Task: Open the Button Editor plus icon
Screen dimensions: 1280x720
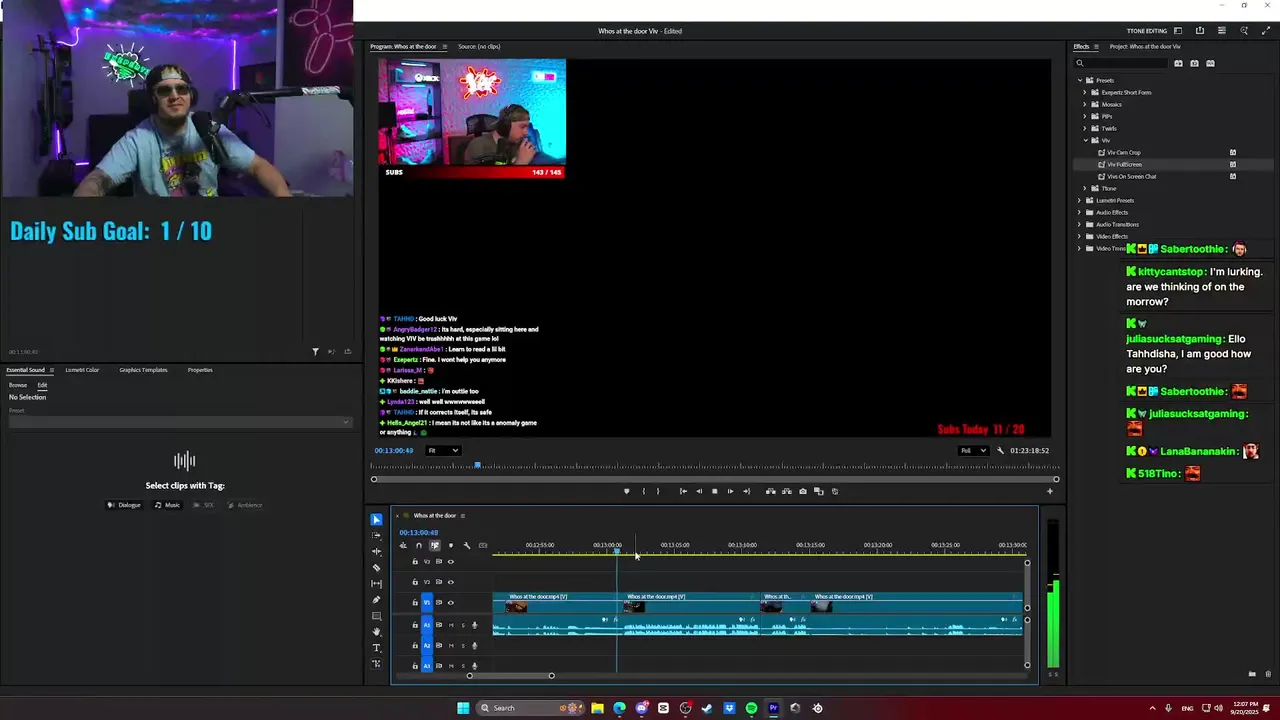Action: pyautogui.click(x=1049, y=491)
